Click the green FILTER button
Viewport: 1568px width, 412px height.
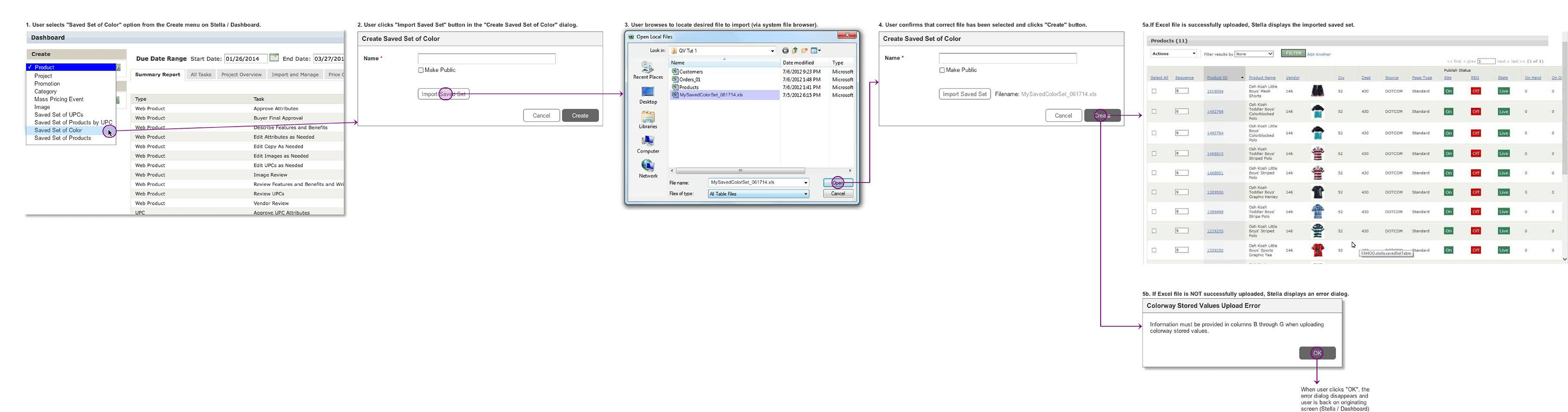1293,53
